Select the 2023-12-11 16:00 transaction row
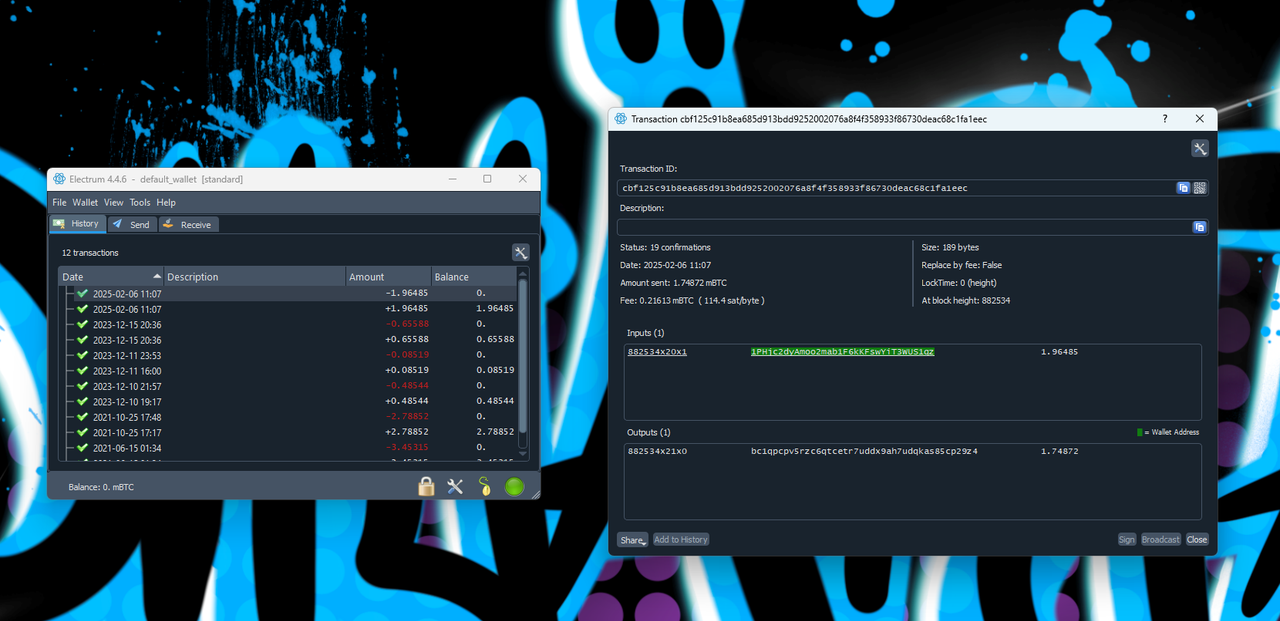This screenshot has height=621, width=1280. pyautogui.click(x=288, y=371)
